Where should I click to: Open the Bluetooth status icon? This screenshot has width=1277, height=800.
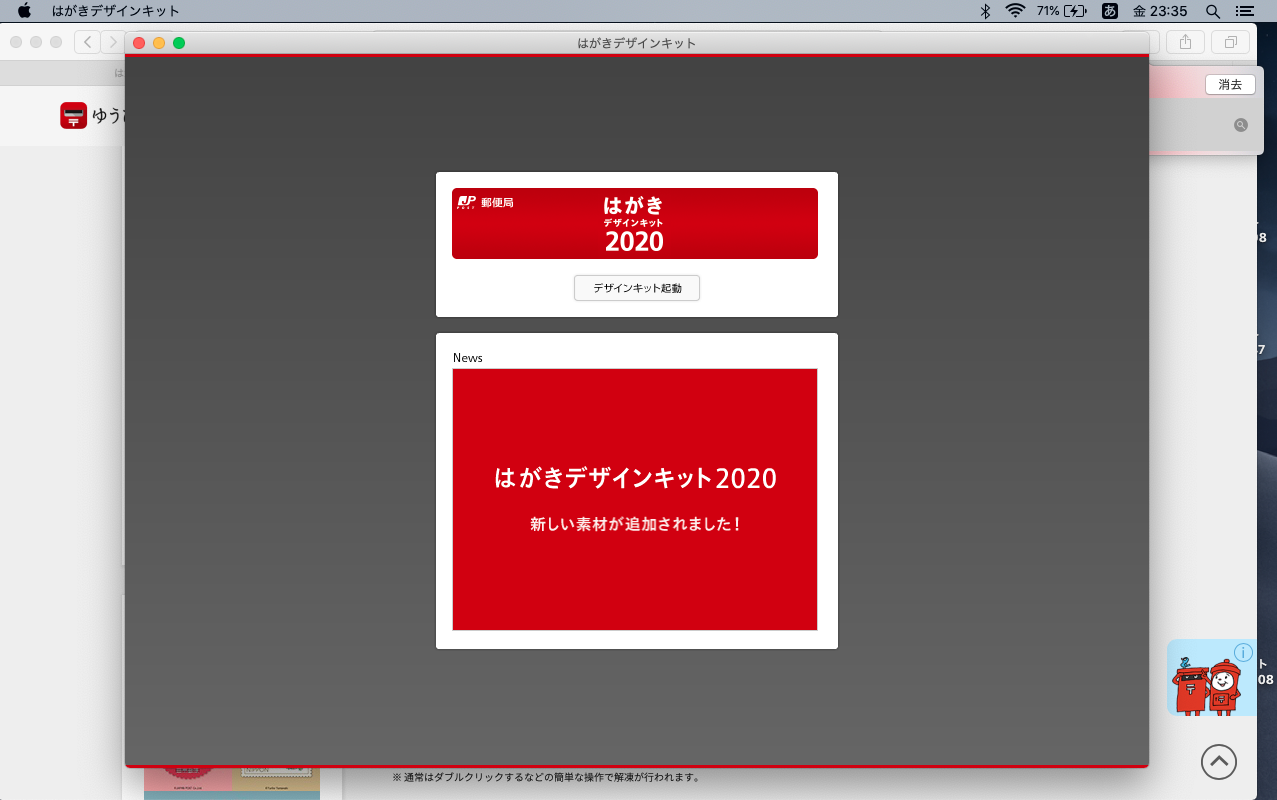(x=984, y=11)
